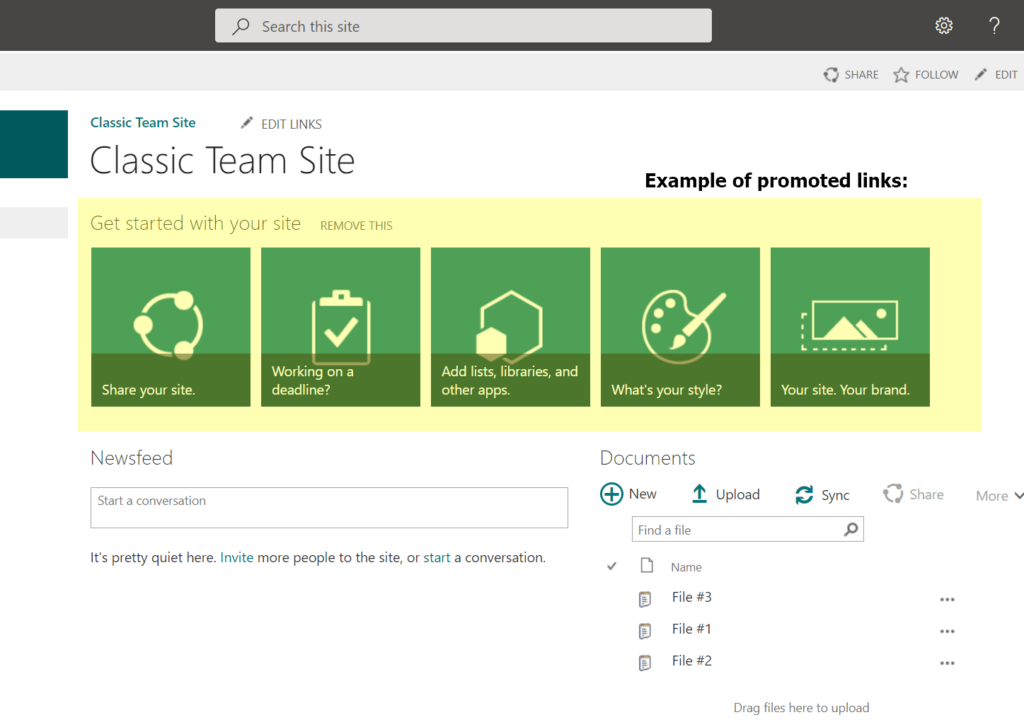Click the greyed Share in Documents toolbar
1024x727 pixels.
coord(913,494)
